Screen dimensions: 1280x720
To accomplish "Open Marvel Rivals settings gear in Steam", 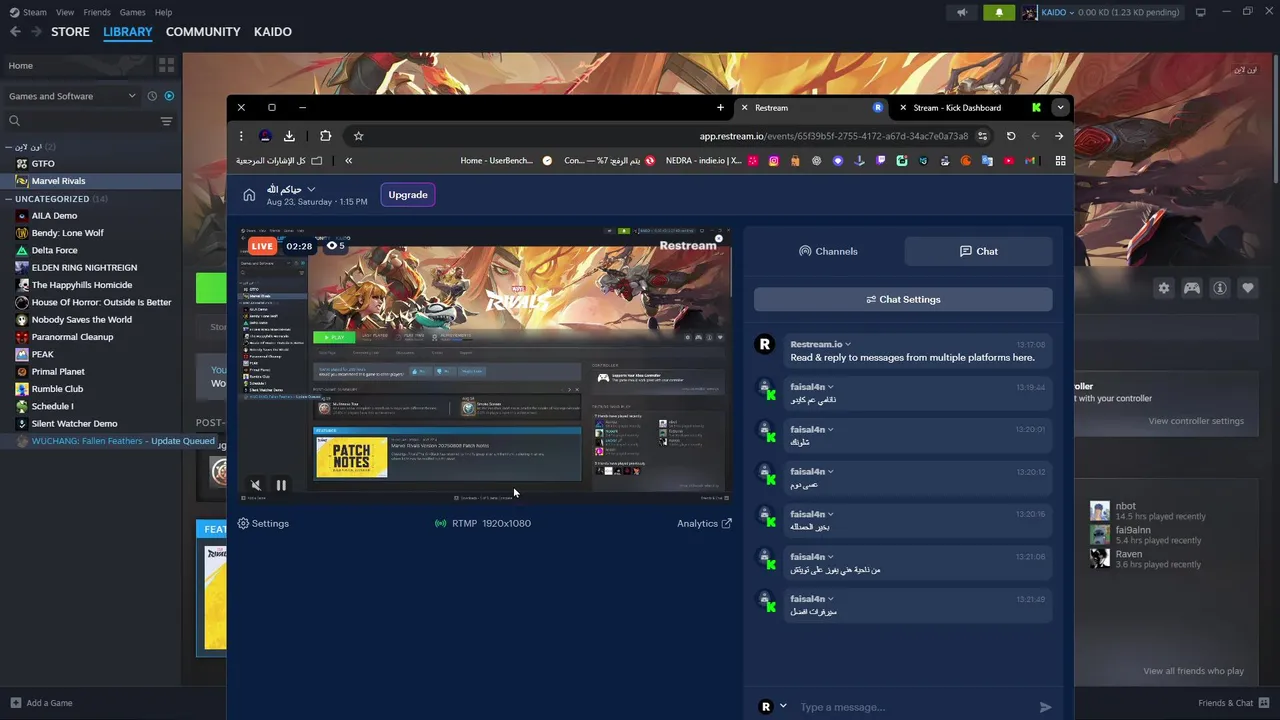I will click(1164, 288).
